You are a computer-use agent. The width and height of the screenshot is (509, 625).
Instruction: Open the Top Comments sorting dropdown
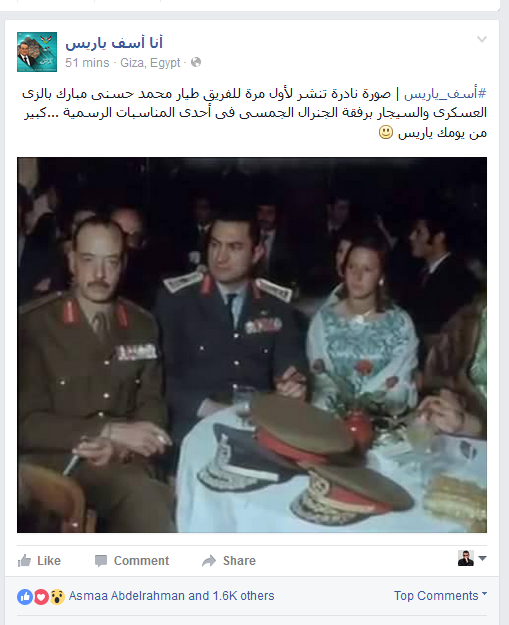tap(440, 595)
